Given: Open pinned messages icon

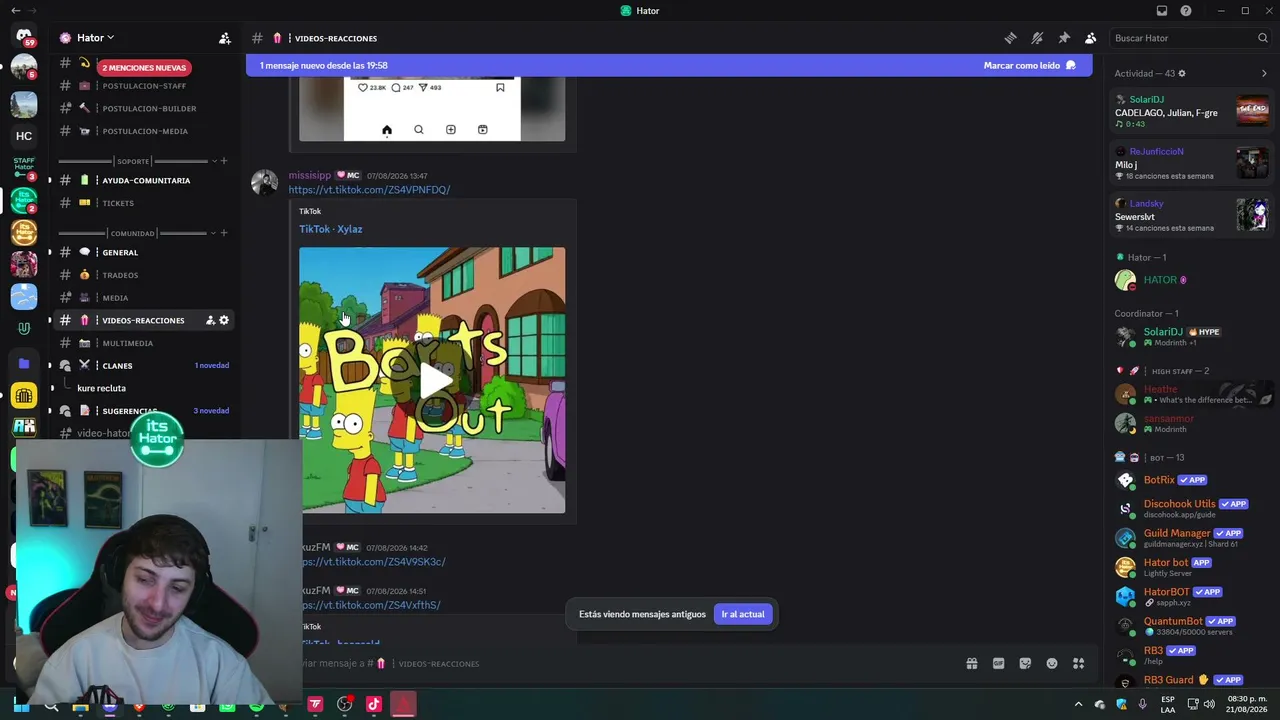Looking at the screenshot, I should (1064, 38).
